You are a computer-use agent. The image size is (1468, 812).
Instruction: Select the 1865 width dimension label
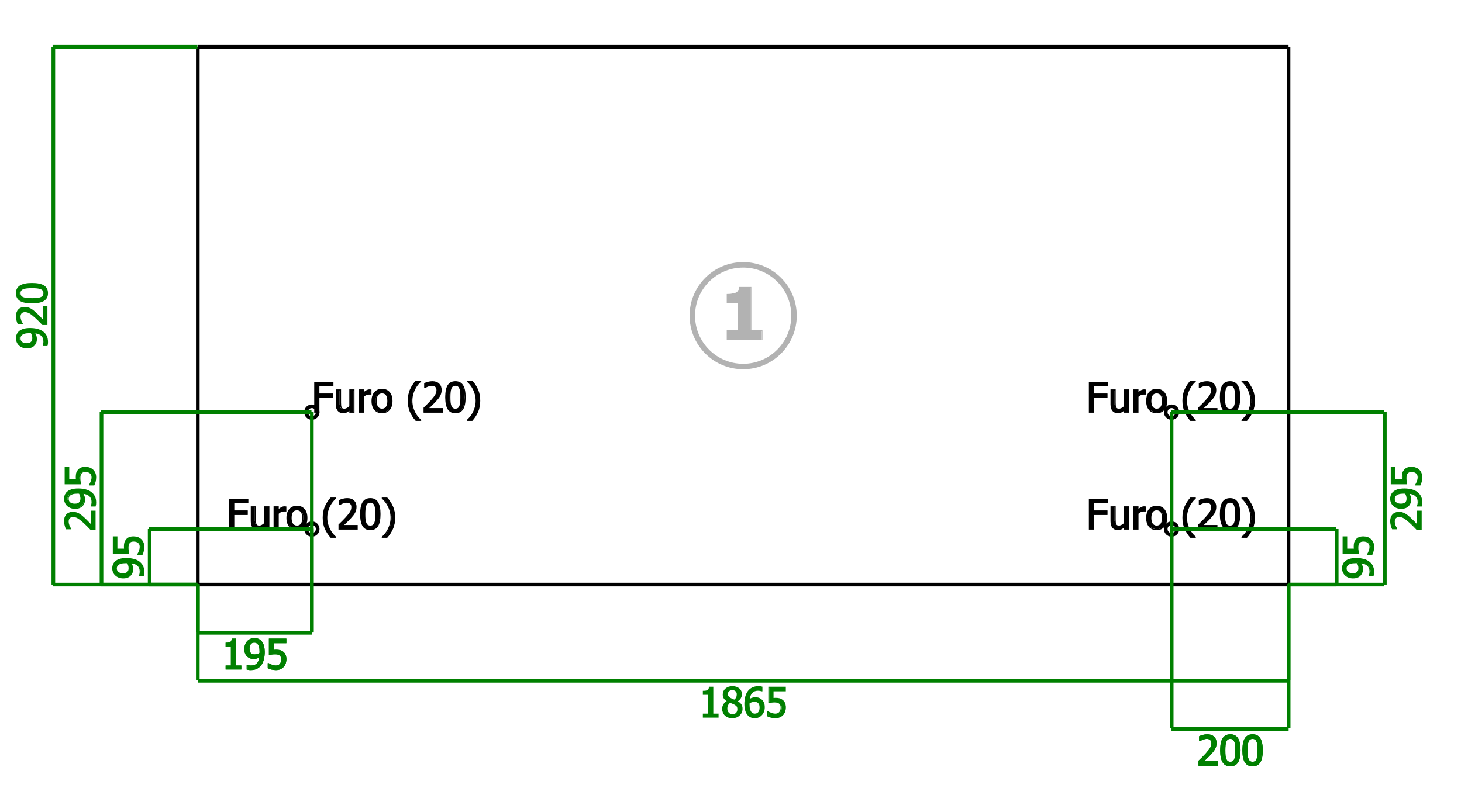click(x=743, y=703)
